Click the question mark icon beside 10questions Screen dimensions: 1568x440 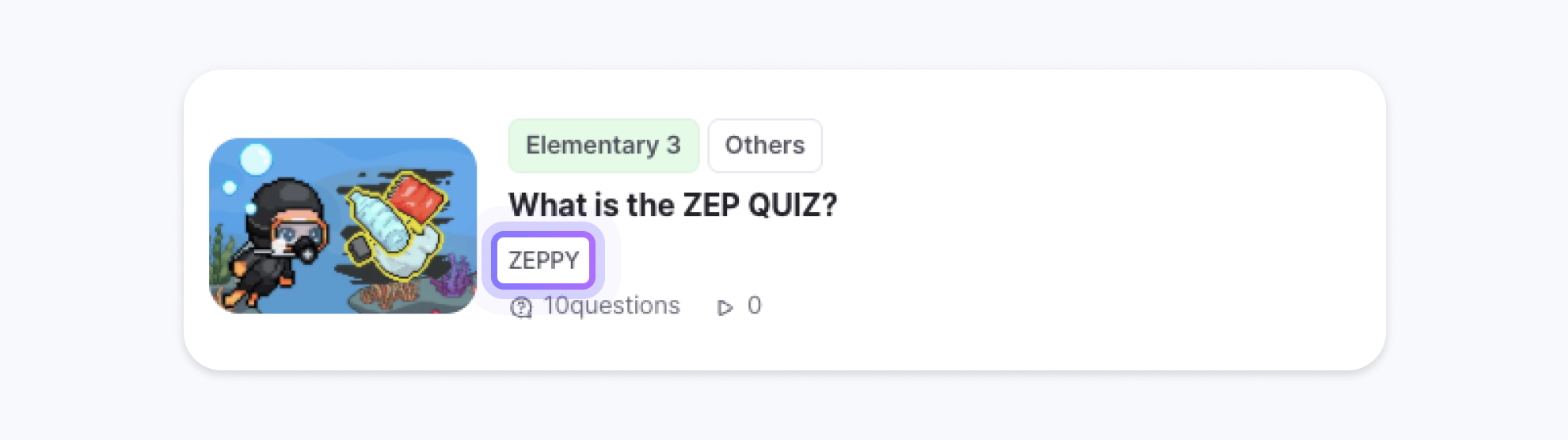(521, 307)
